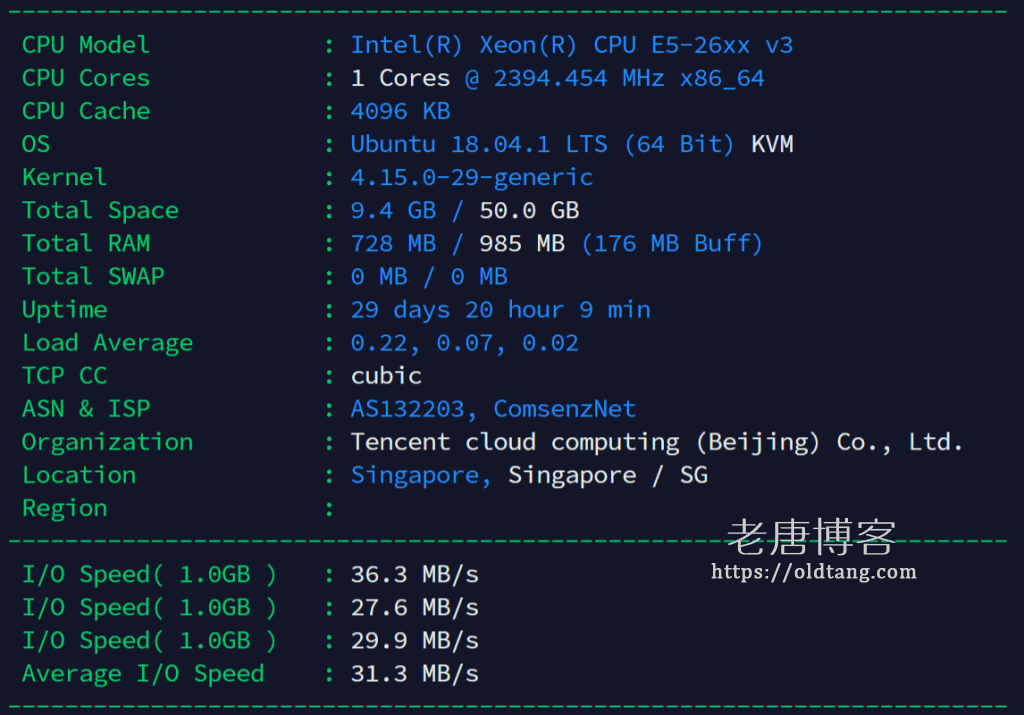Select the '0 MB / 0 MB' swap value
This screenshot has height=715, width=1024.
click(429, 277)
